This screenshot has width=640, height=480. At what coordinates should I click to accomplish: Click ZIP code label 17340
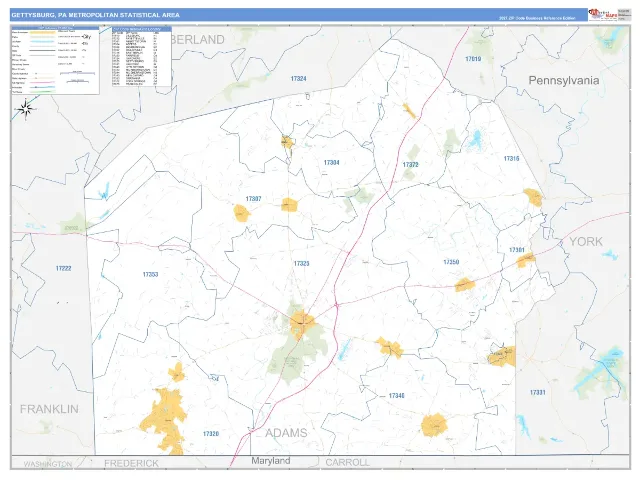tap(396, 396)
